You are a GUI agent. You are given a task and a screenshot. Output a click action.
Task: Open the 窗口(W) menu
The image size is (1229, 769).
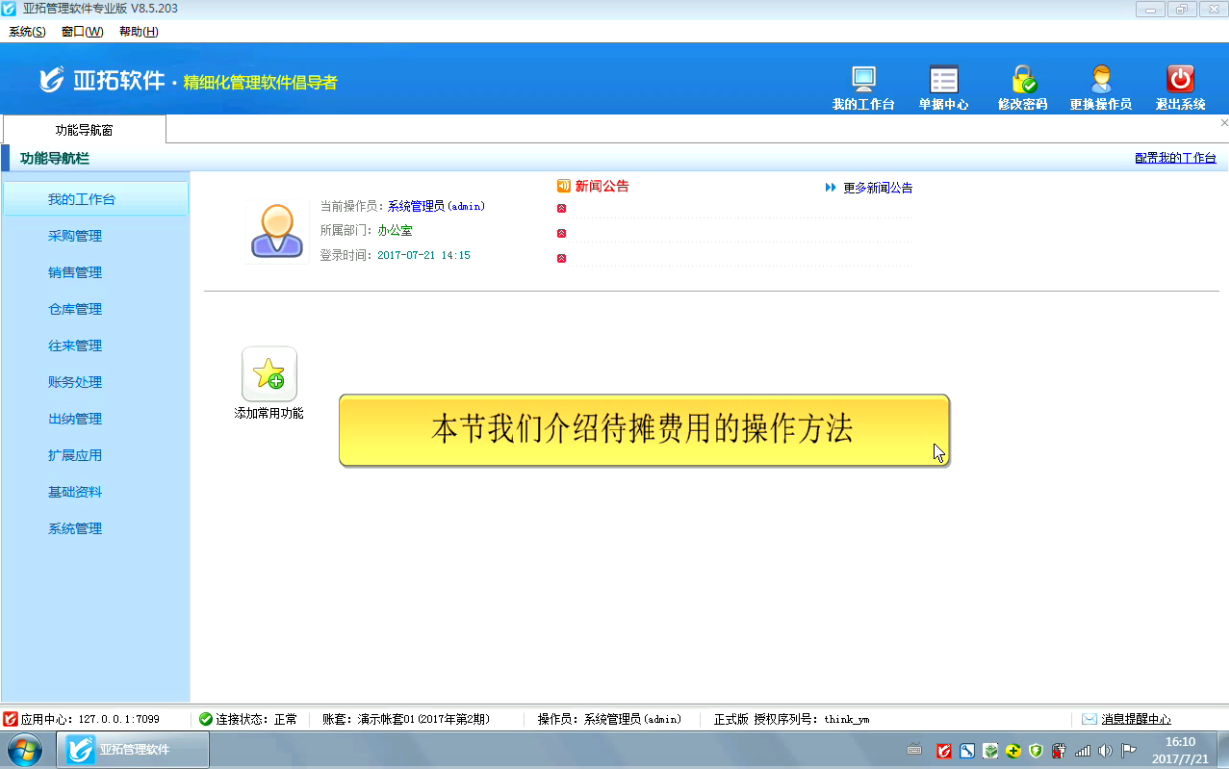(x=82, y=31)
